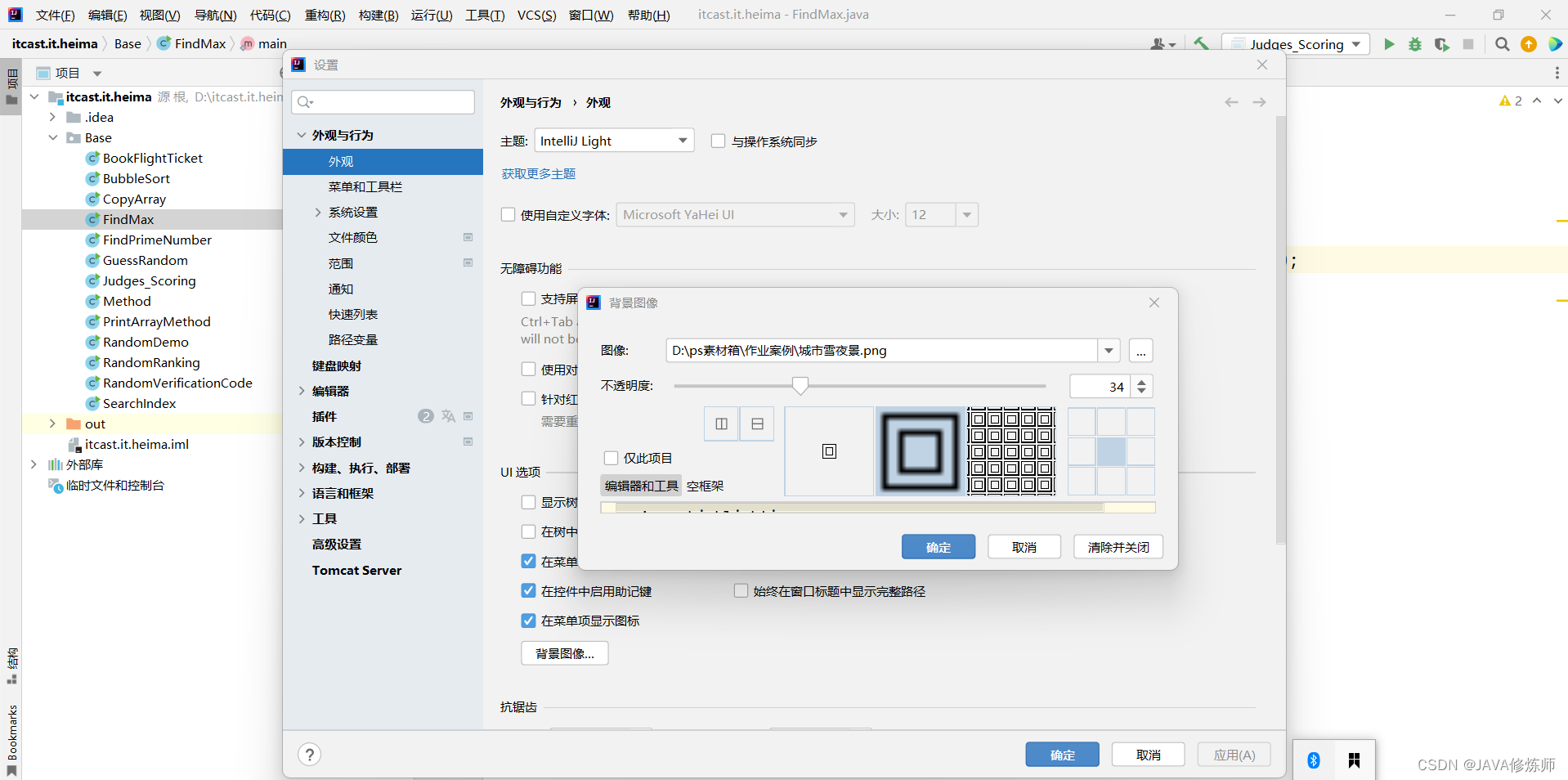
Task: Click the black bookmark-shaped tray icon
Action: (1354, 760)
